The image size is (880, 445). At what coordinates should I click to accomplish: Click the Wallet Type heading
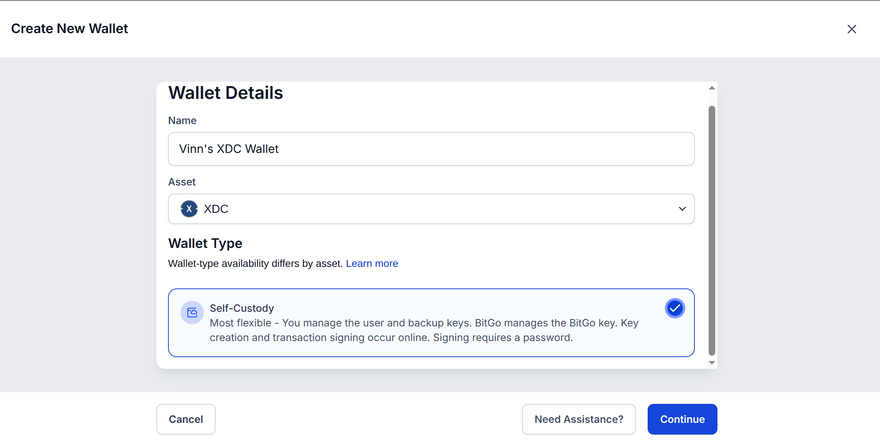(205, 243)
